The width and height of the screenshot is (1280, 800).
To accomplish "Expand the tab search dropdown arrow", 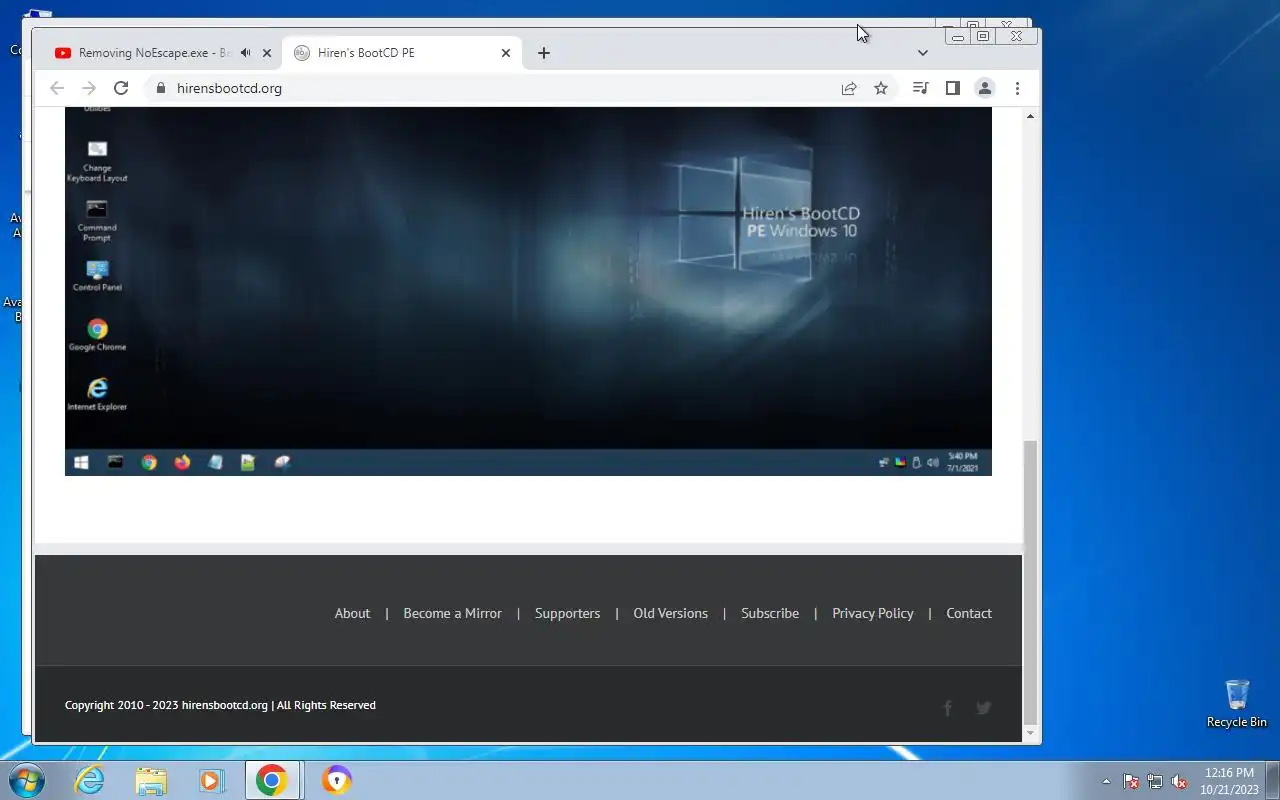I will click(x=922, y=53).
